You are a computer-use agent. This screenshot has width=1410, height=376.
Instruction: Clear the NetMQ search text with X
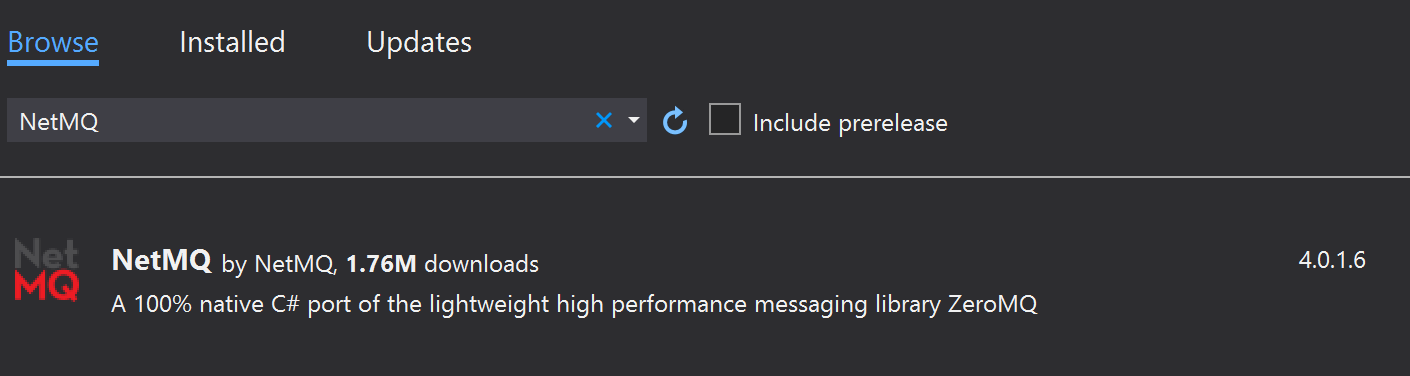[x=604, y=121]
